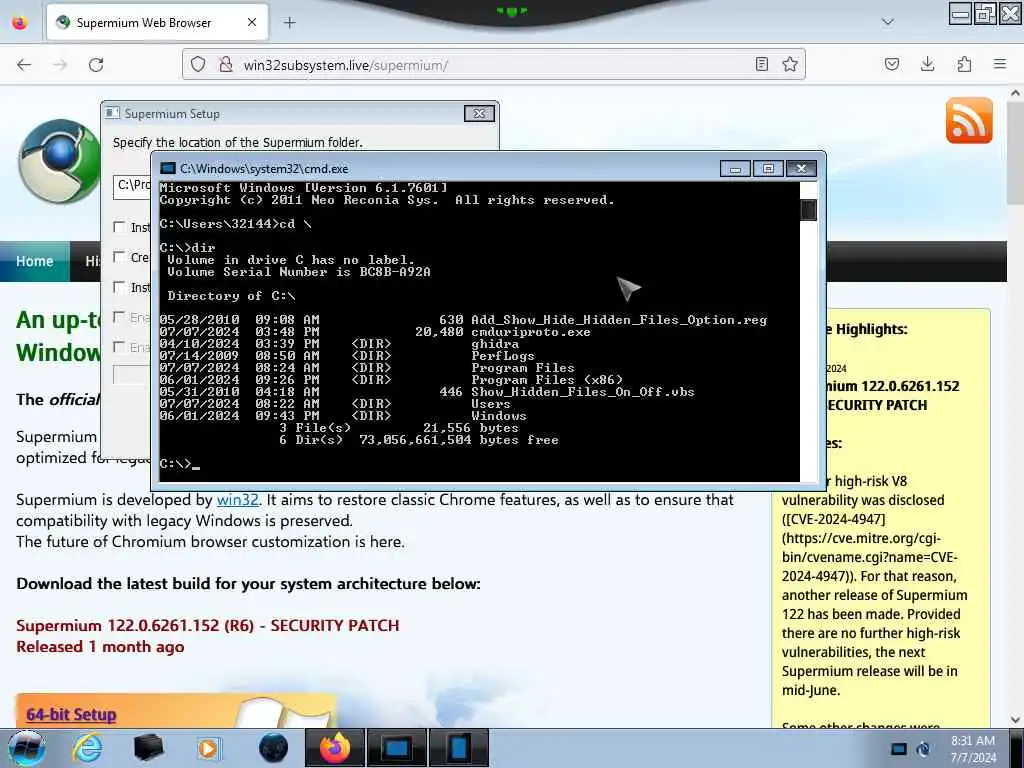Open the Supermium Setup taskbar button

[460, 748]
